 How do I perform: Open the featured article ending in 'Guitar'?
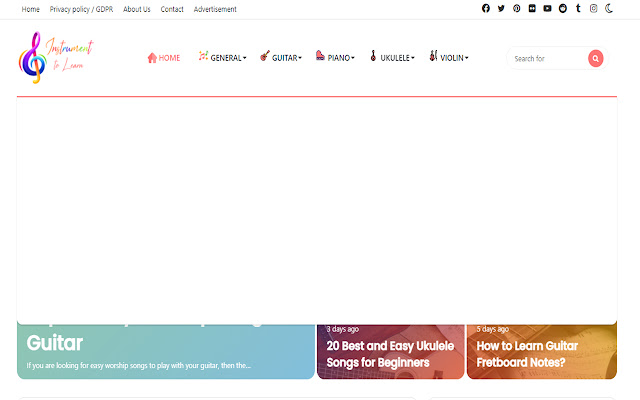[55, 342]
